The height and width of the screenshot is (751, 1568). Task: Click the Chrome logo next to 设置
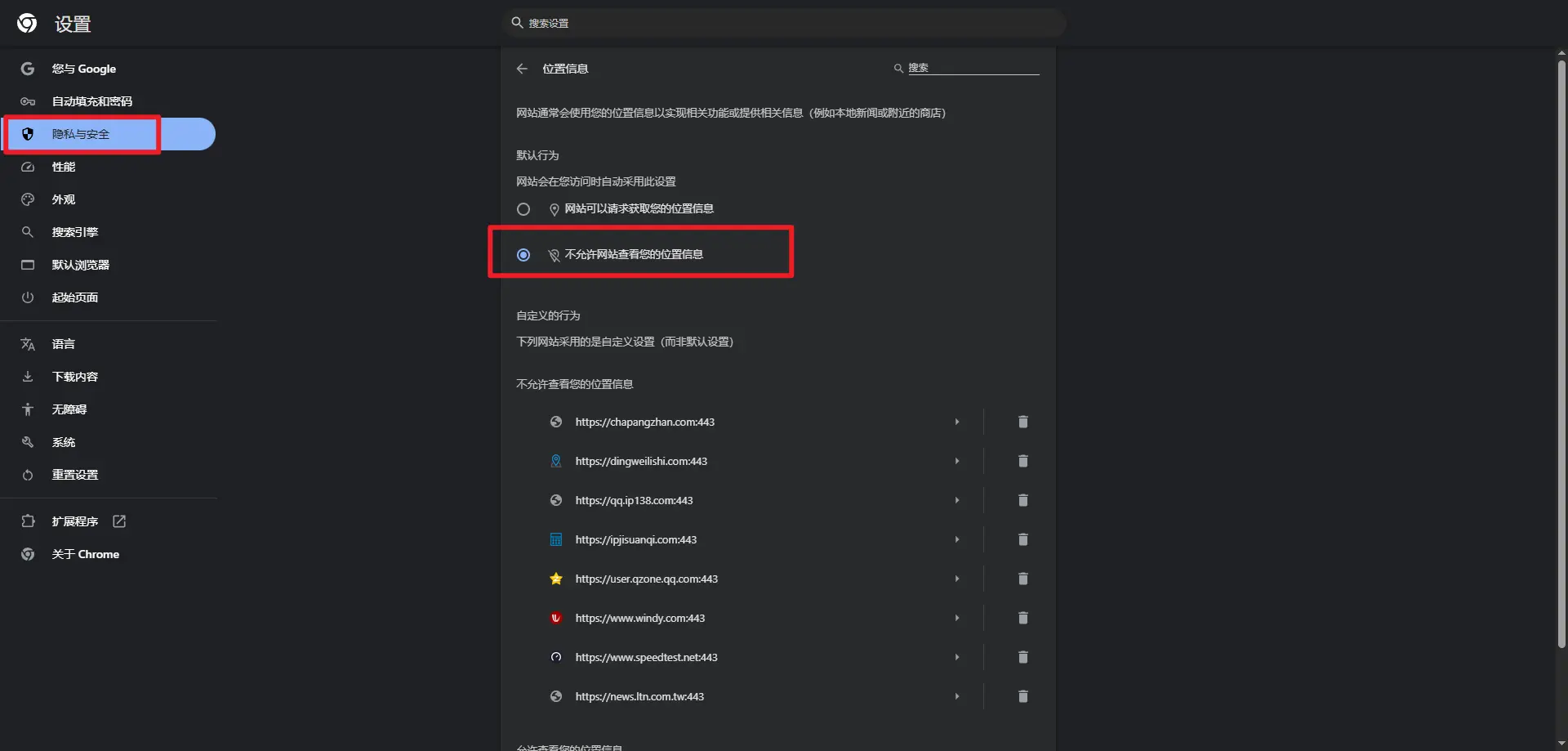point(27,24)
